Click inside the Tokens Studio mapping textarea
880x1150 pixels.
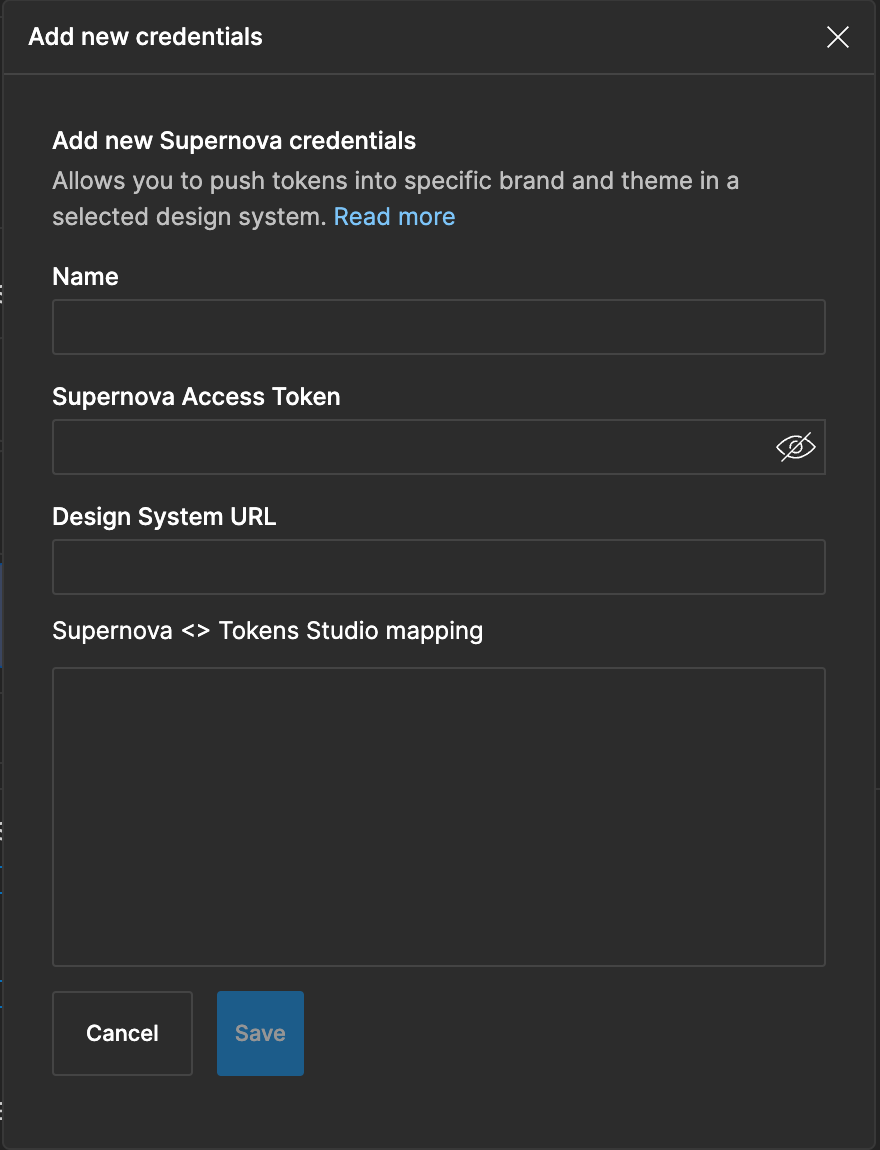(439, 817)
